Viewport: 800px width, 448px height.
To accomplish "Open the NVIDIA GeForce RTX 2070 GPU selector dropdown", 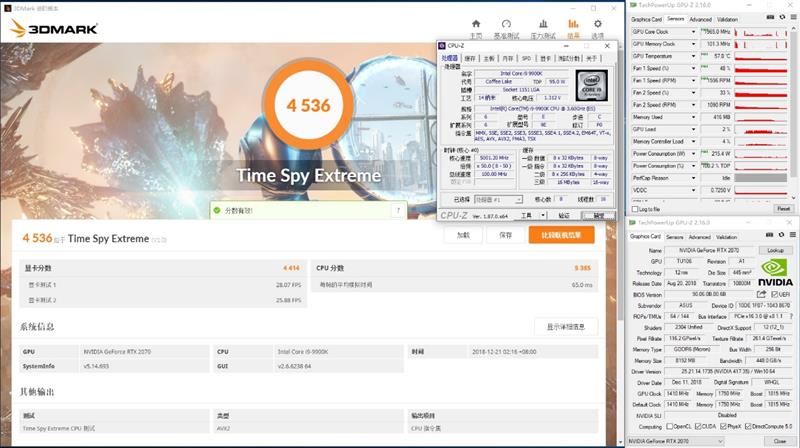I will [675, 441].
